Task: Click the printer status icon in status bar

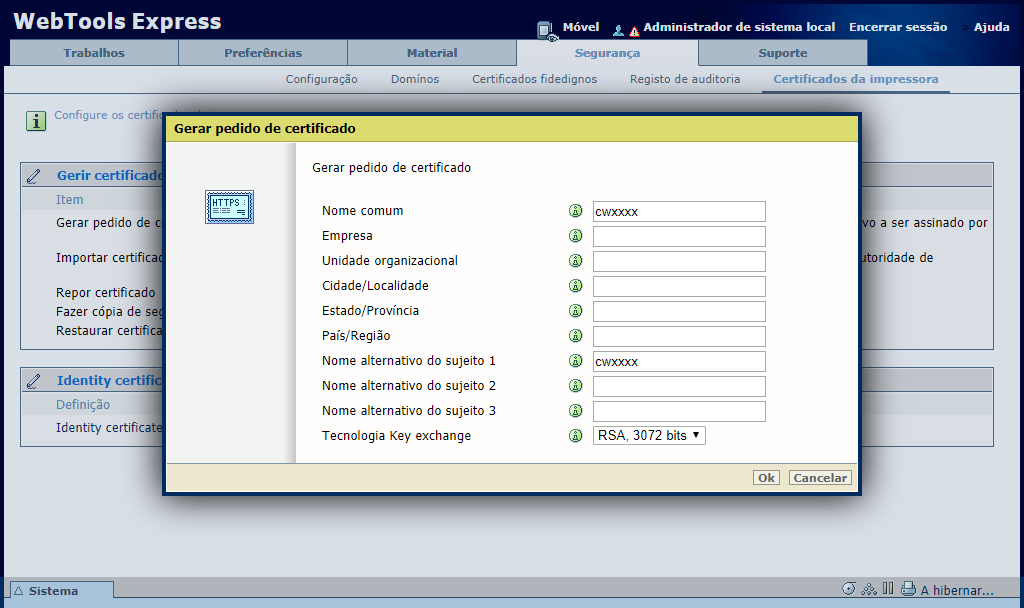Action: 908,590
